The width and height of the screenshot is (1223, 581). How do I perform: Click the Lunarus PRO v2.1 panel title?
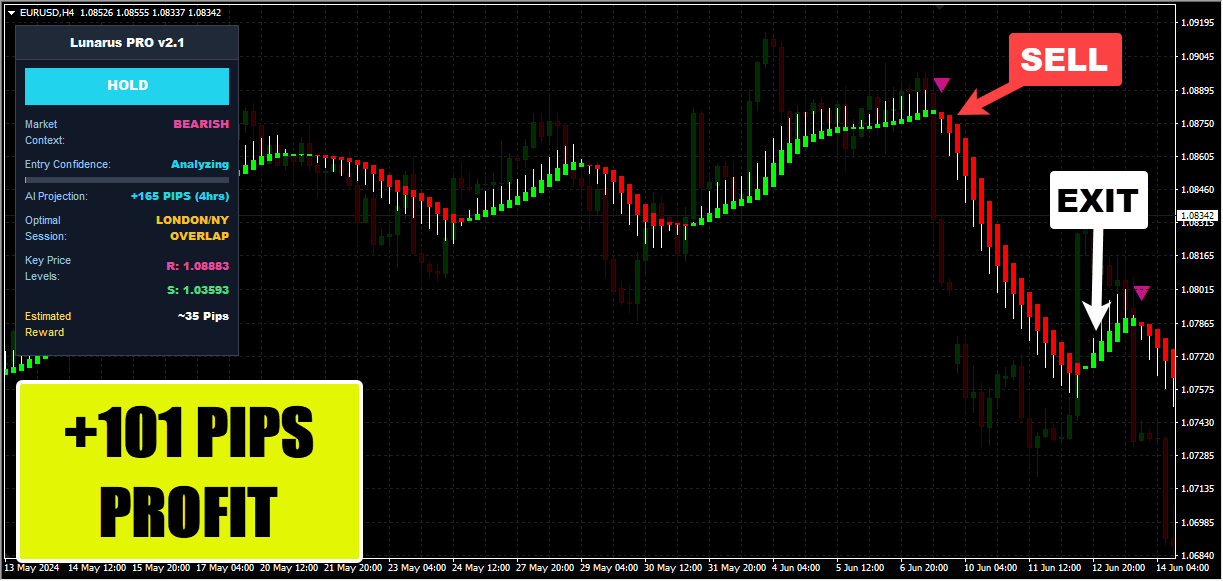127,43
